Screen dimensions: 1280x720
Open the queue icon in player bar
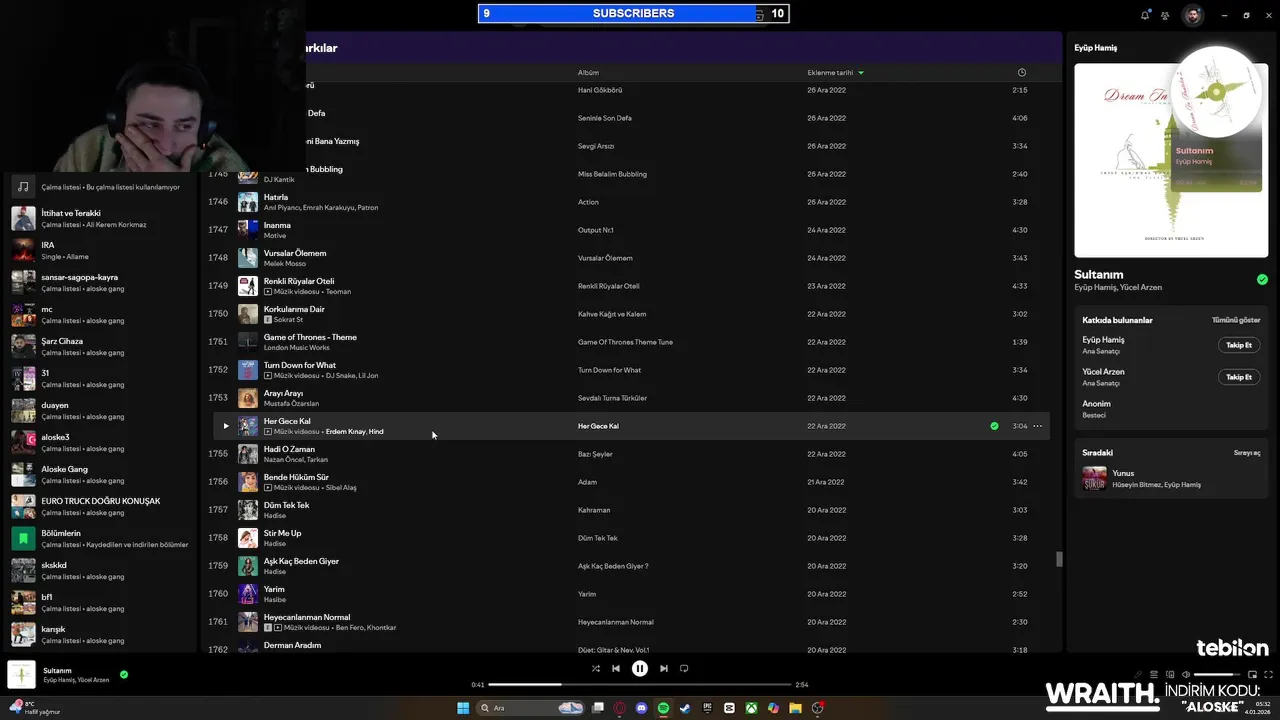(1154, 674)
